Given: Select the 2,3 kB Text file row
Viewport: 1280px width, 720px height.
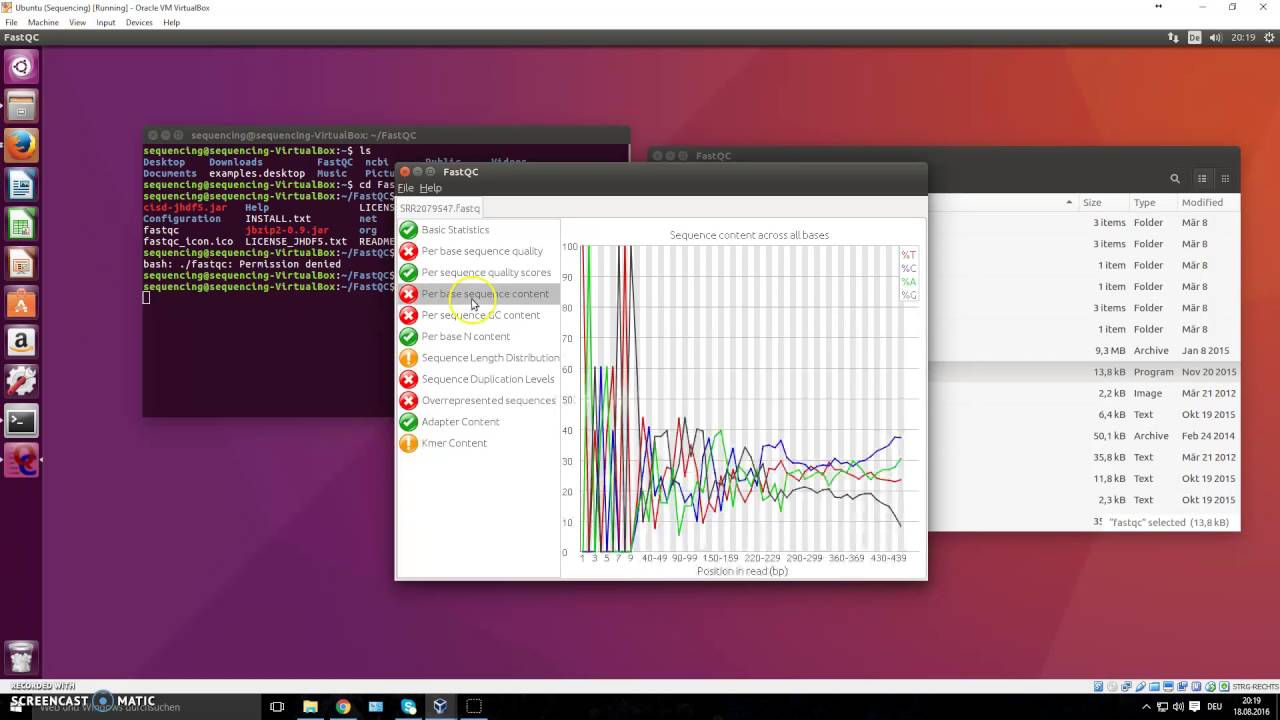Looking at the screenshot, I should 1084,500.
